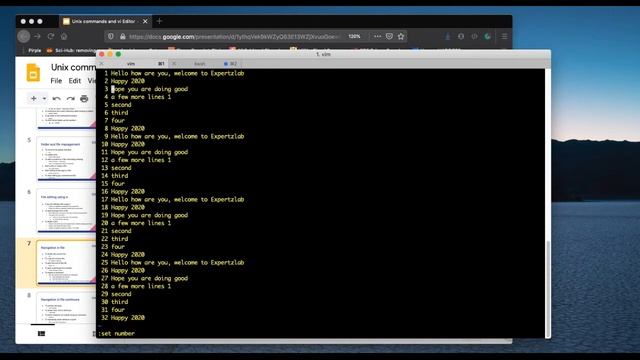Open the Edit menu in Slides
Viewport: 640px width, 360px height.
(74, 81)
